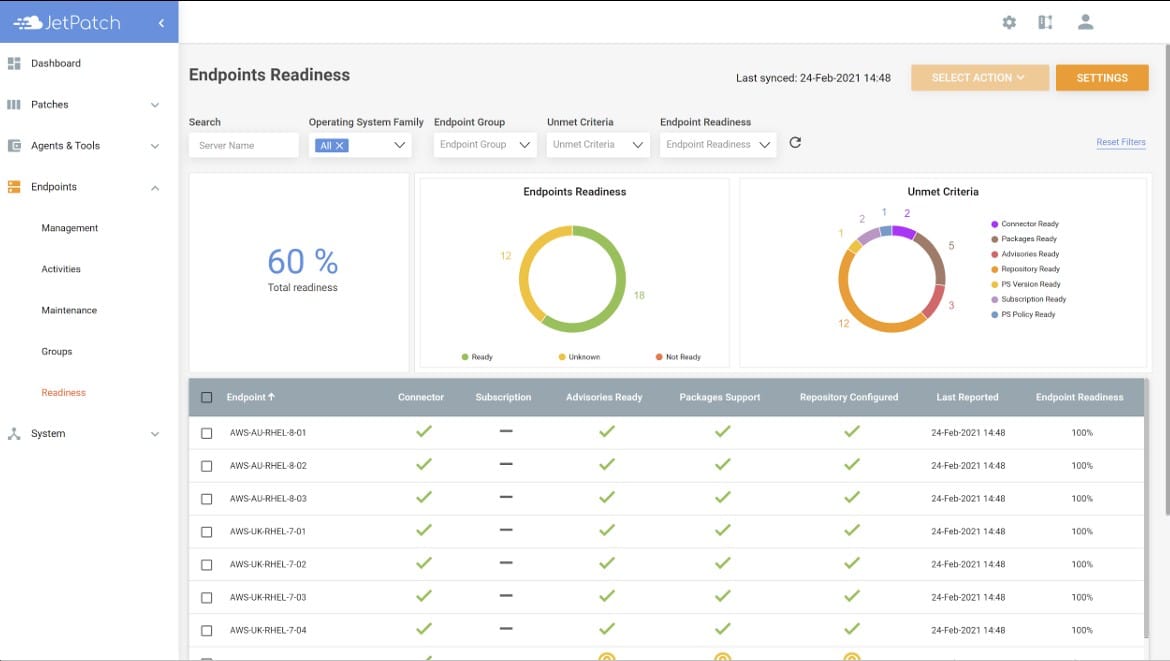The width and height of the screenshot is (1170, 661).
Task: Click the page vertical scrollbar
Action: 1166,280
